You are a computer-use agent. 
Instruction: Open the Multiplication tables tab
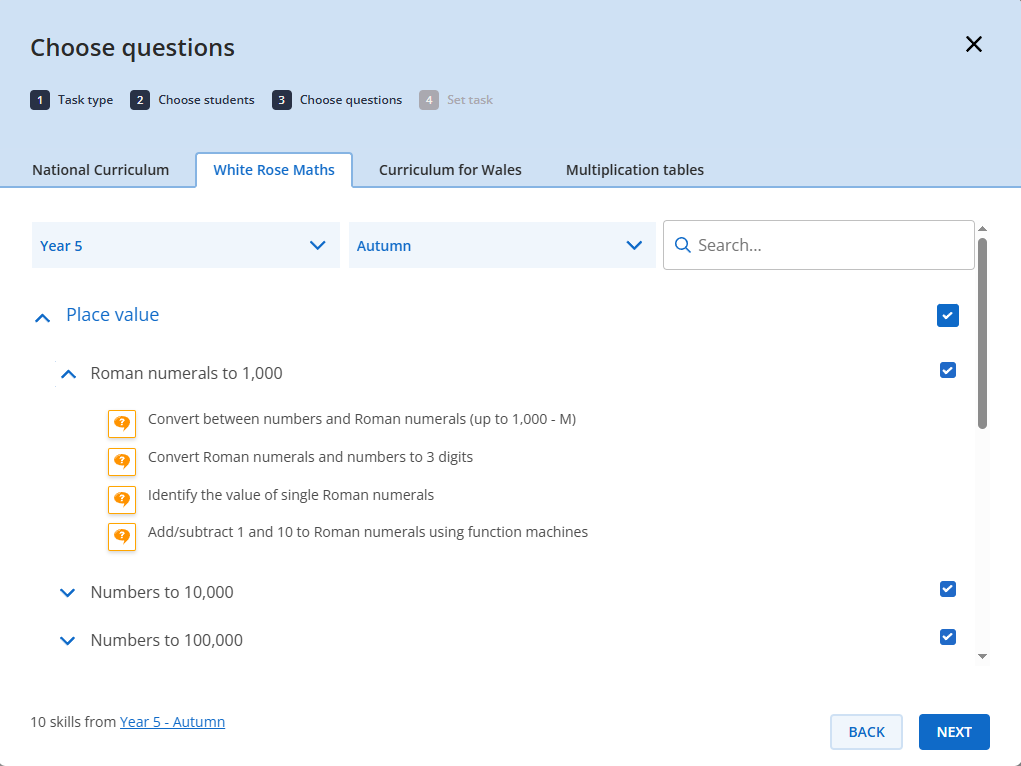[634, 170]
